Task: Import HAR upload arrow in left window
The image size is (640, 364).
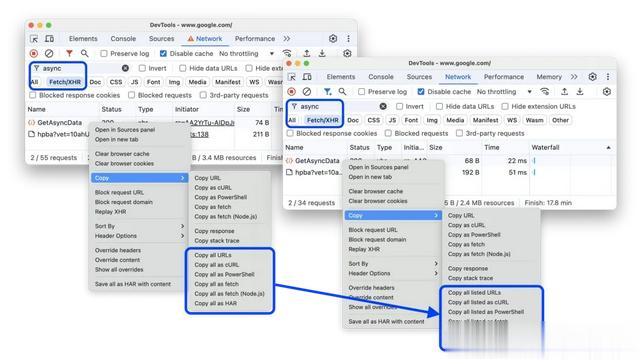Action: pyautogui.click(x=307, y=53)
